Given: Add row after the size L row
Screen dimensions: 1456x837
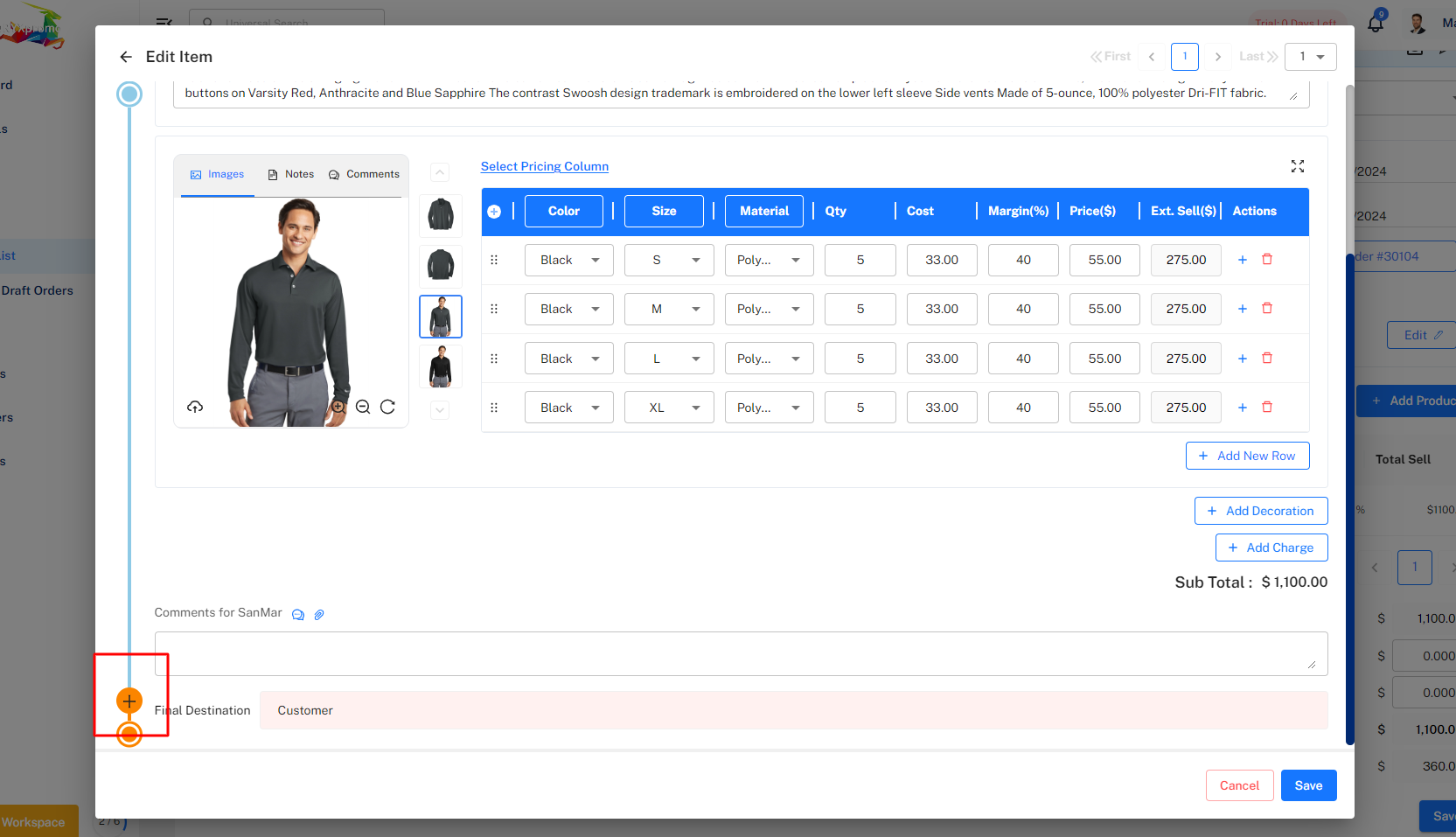Looking at the screenshot, I should pyautogui.click(x=1243, y=359).
